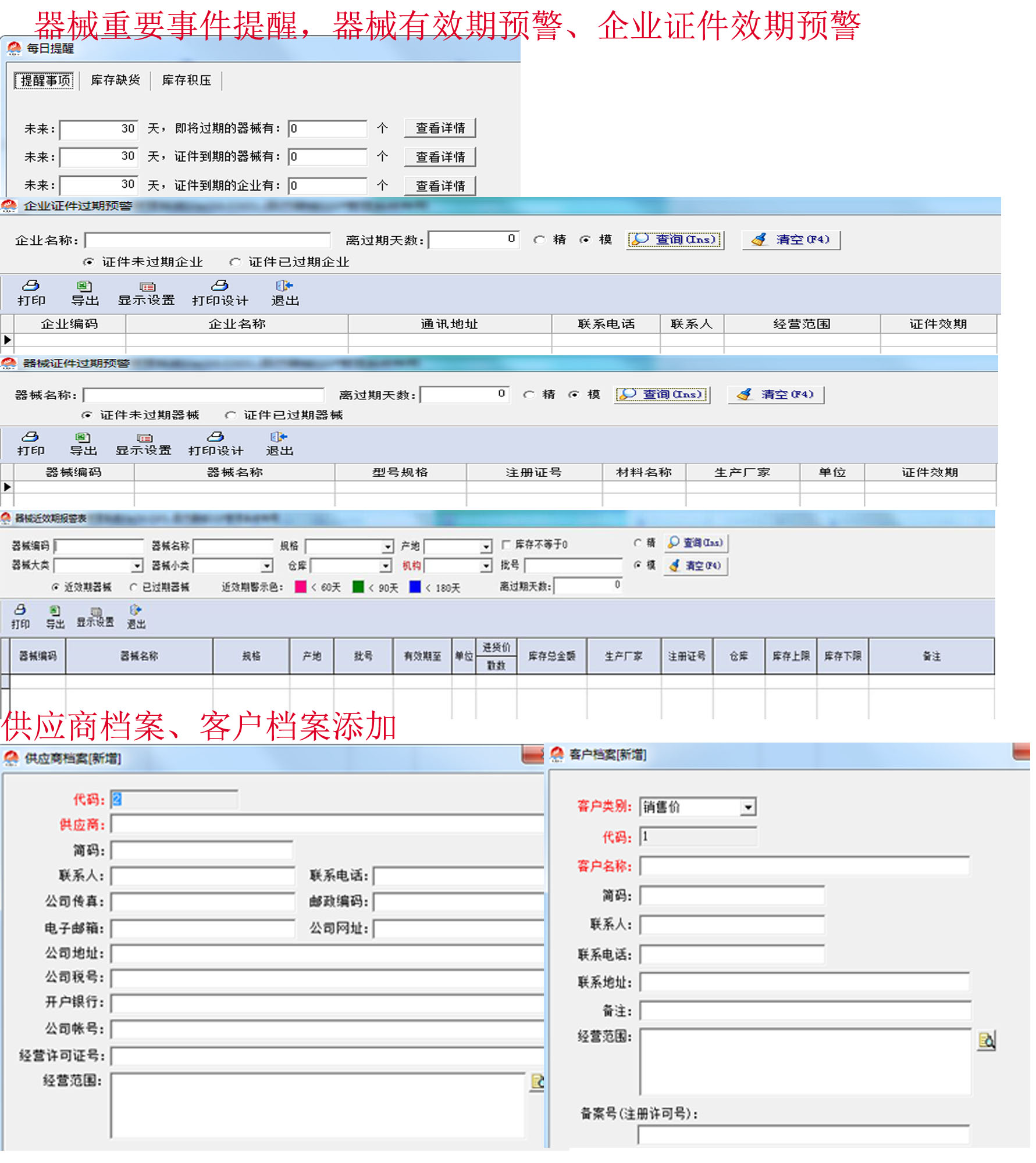Switch to the 库存积压 tab
This screenshot has height=1163, width=1036.
click(x=186, y=80)
